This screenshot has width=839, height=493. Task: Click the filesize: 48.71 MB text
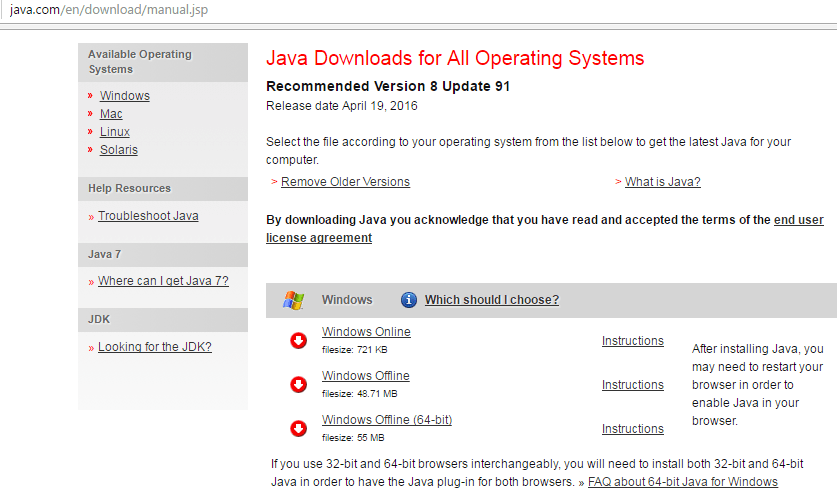point(360,393)
